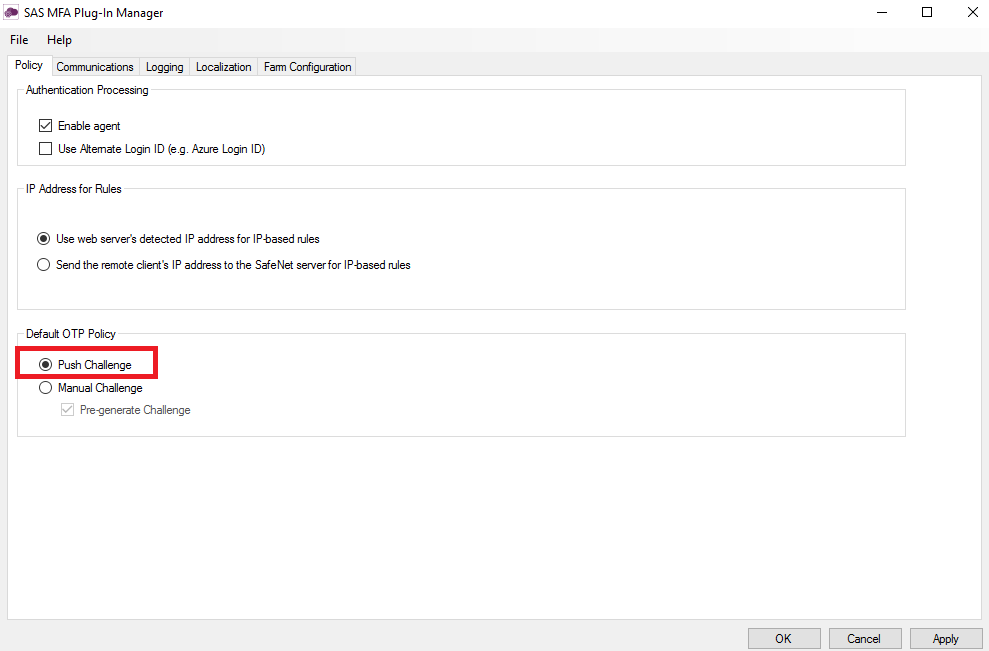Viewport: 989px width, 651px height.
Task: Click the SAS MFA app icon in title bar
Action: [12, 13]
